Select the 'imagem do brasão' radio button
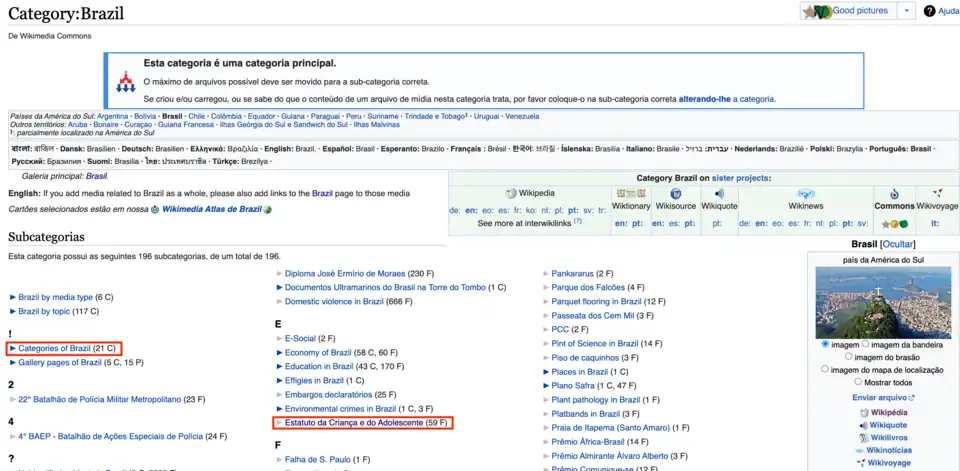The image size is (960, 471). 849,356
